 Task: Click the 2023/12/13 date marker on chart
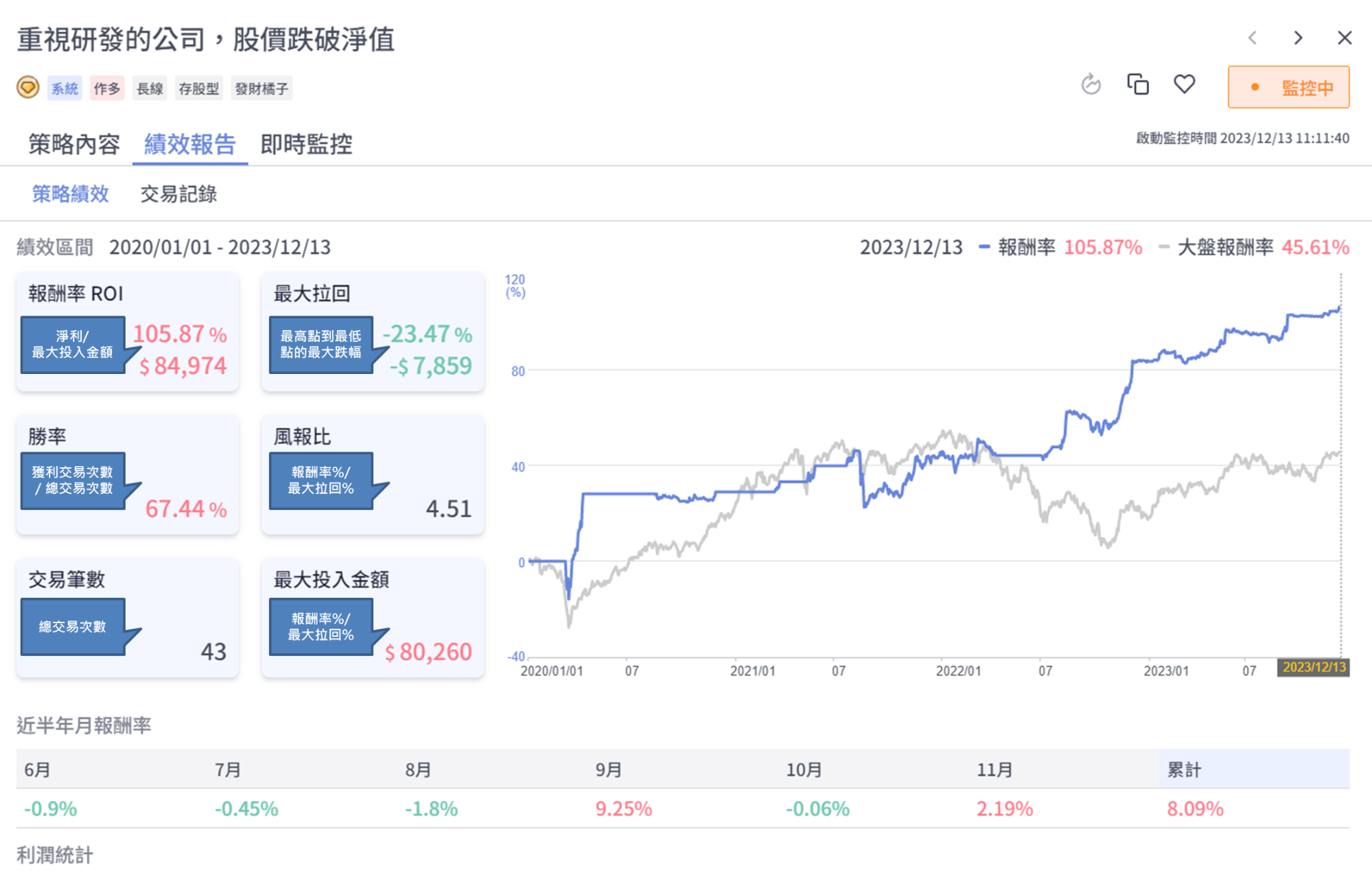pyautogui.click(x=1313, y=668)
